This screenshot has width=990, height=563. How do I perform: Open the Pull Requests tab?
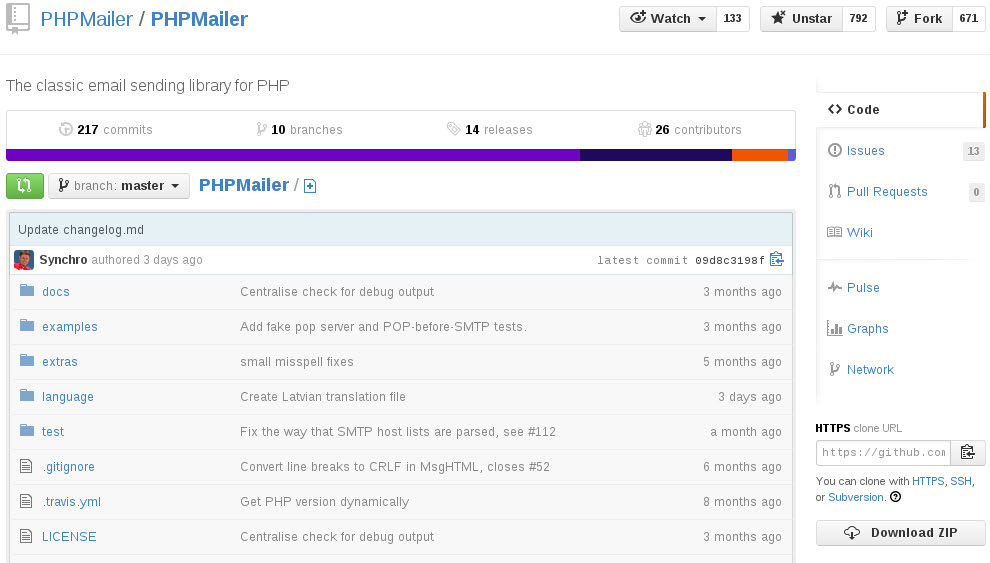click(x=886, y=191)
